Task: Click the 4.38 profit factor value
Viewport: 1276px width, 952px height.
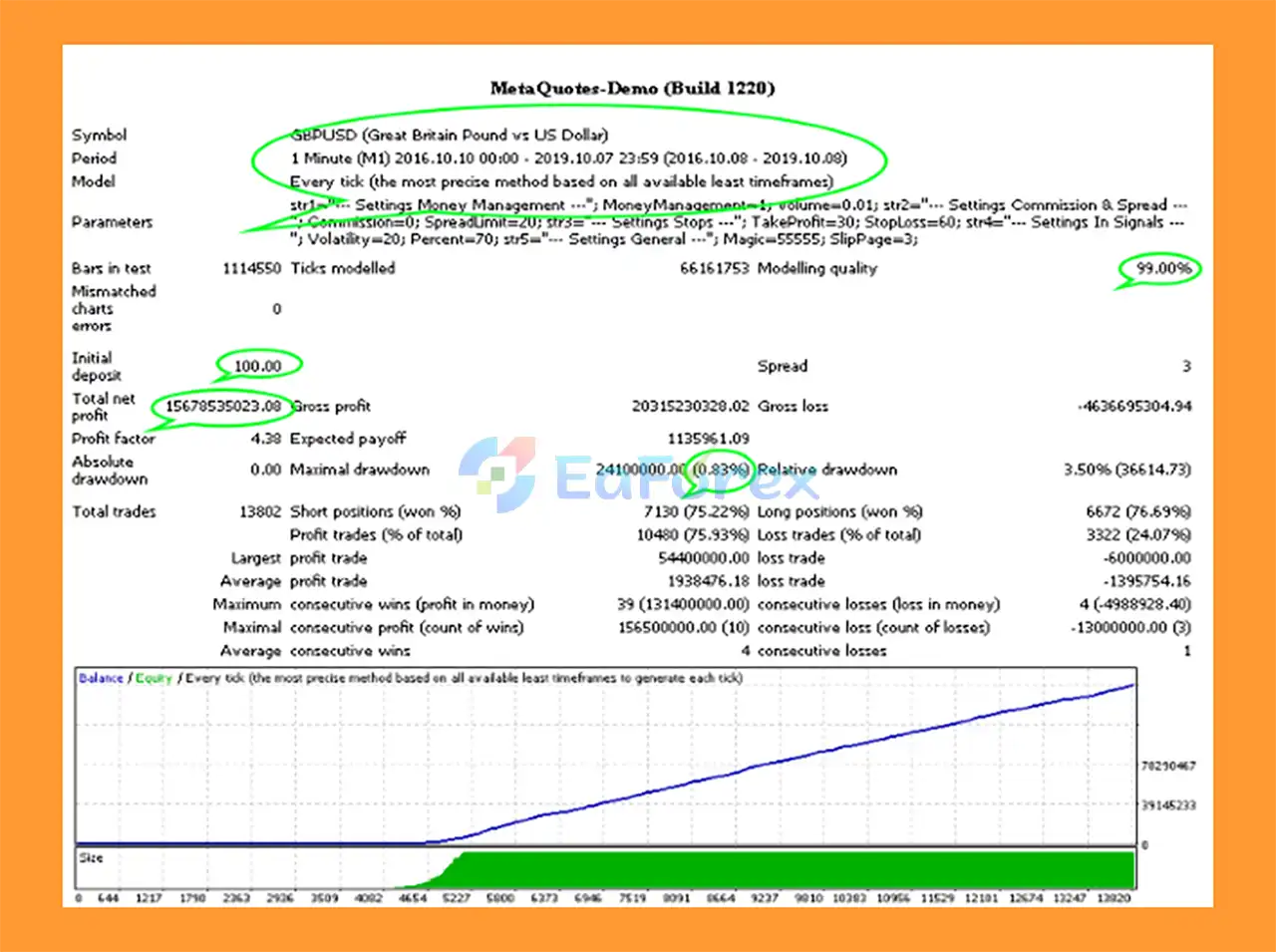Action: (265, 439)
